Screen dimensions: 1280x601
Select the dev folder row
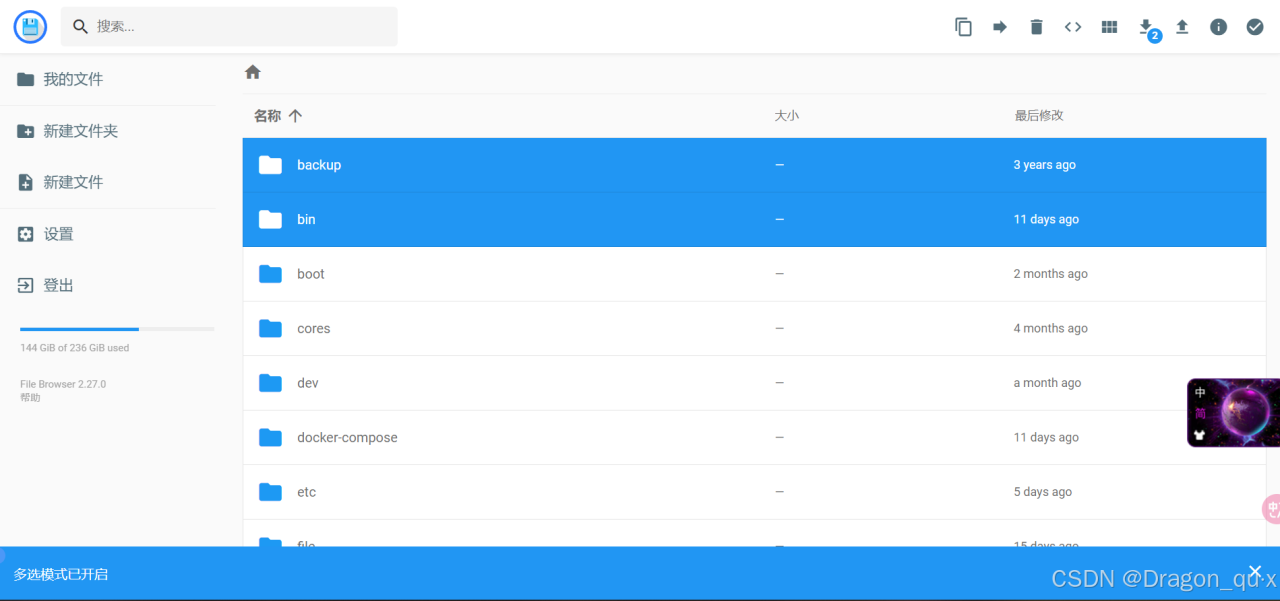(x=754, y=383)
